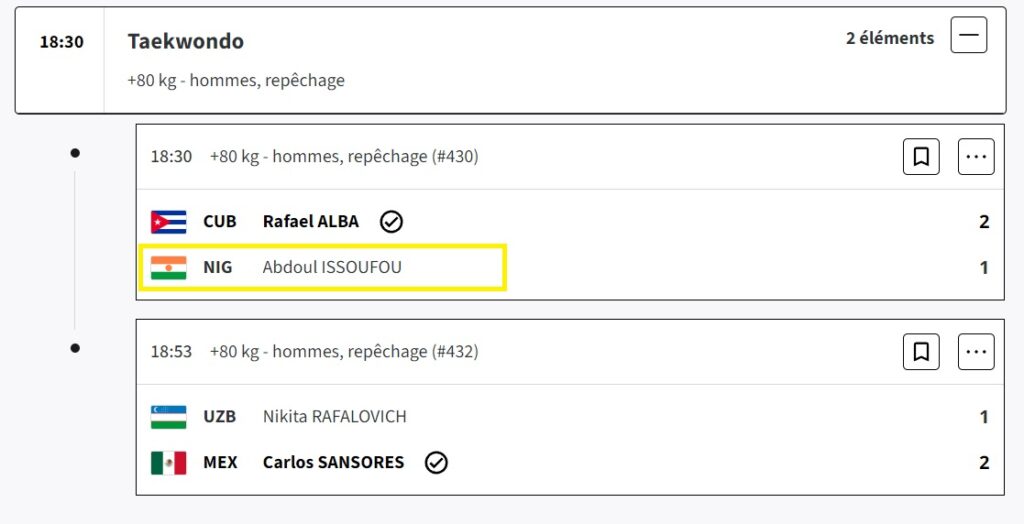This screenshot has width=1024, height=524.
Task: Open more options for match #432
Action: (976, 352)
